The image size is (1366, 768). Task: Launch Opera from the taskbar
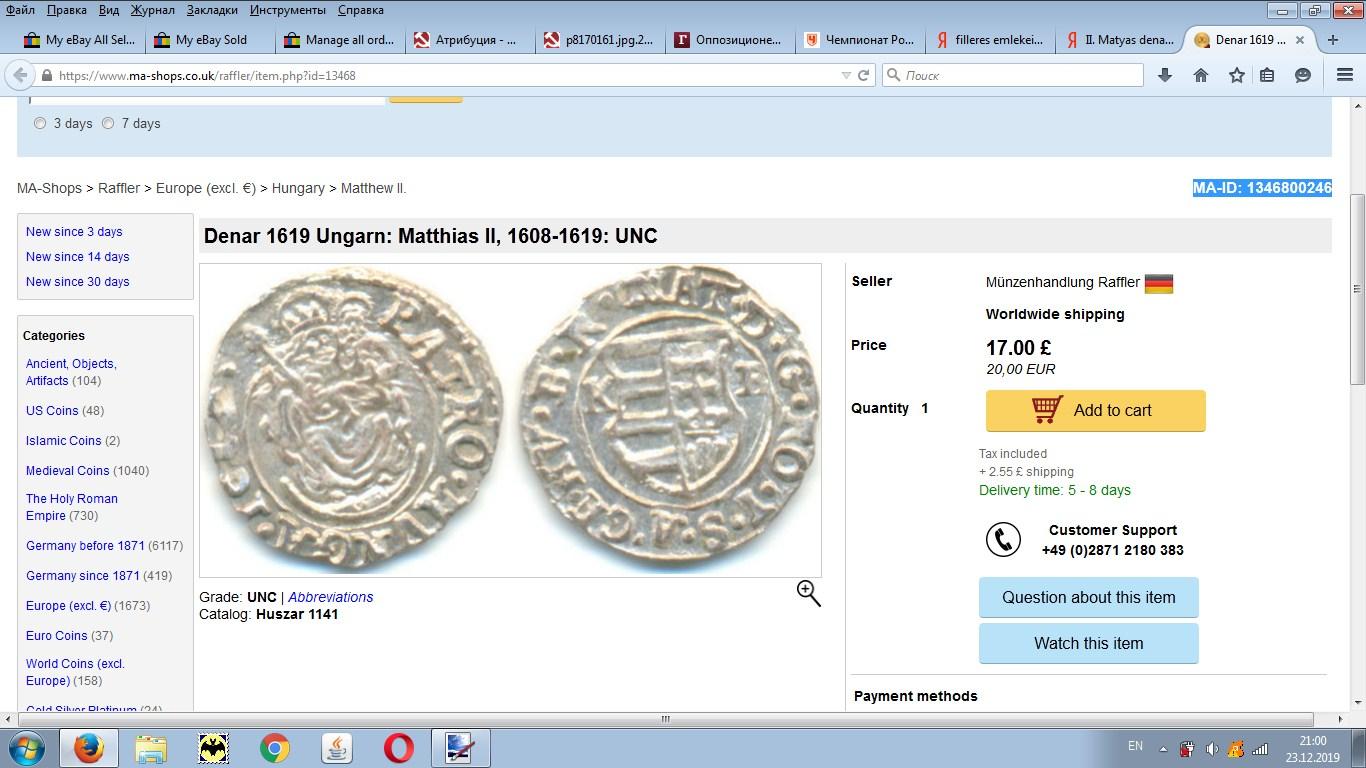pos(399,748)
